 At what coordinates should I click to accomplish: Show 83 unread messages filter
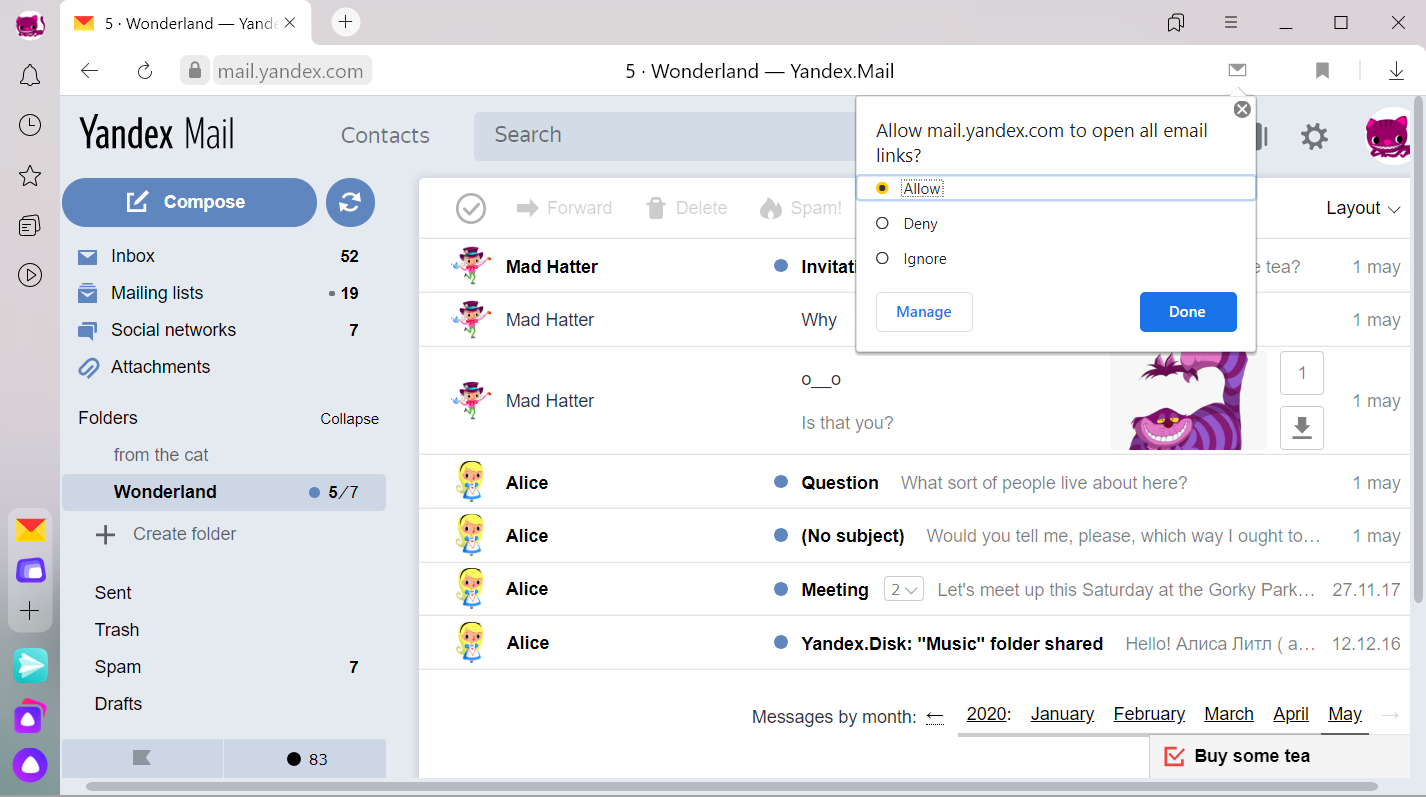click(305, 758)
